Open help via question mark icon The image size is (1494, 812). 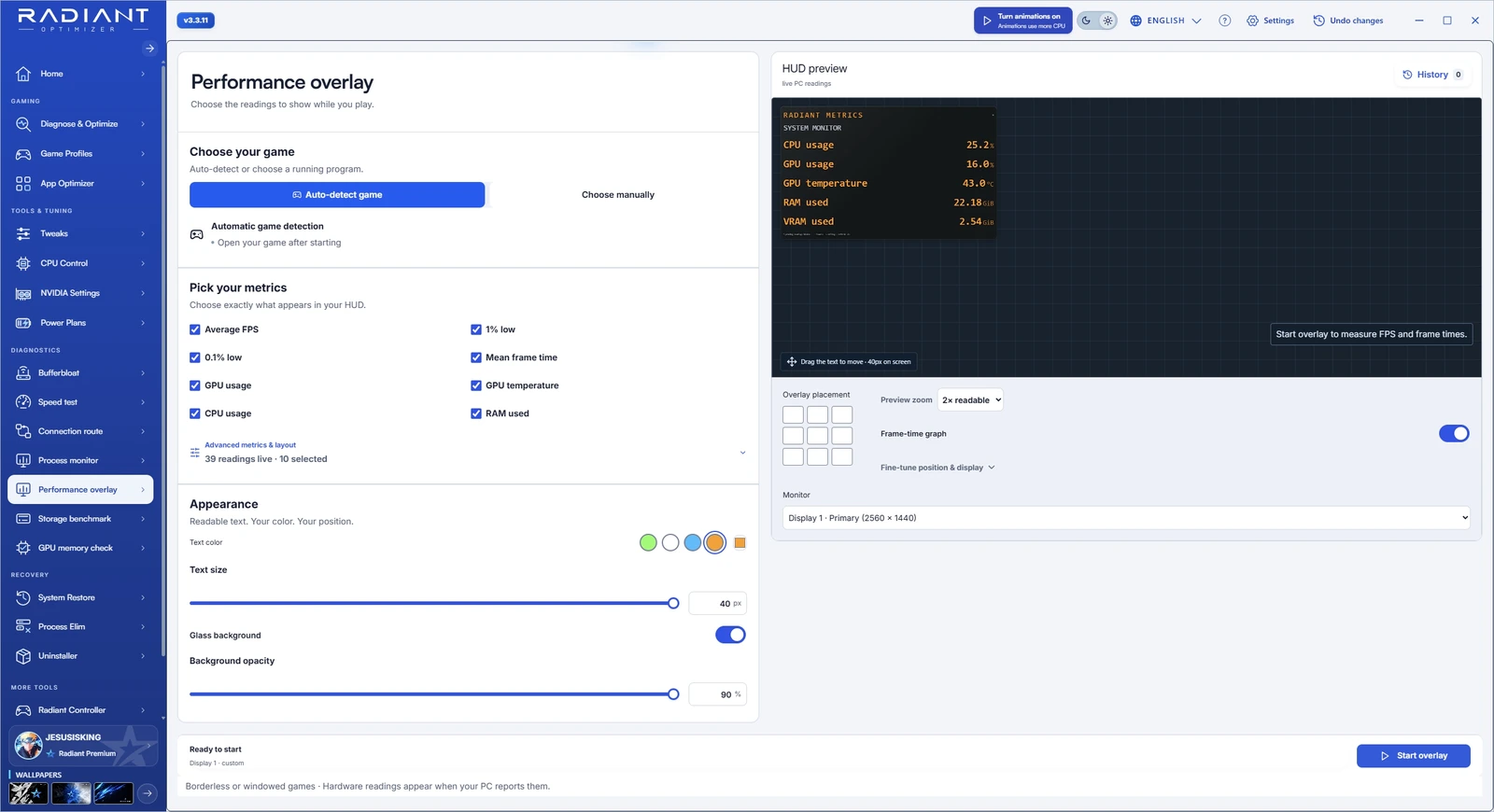1224,21
